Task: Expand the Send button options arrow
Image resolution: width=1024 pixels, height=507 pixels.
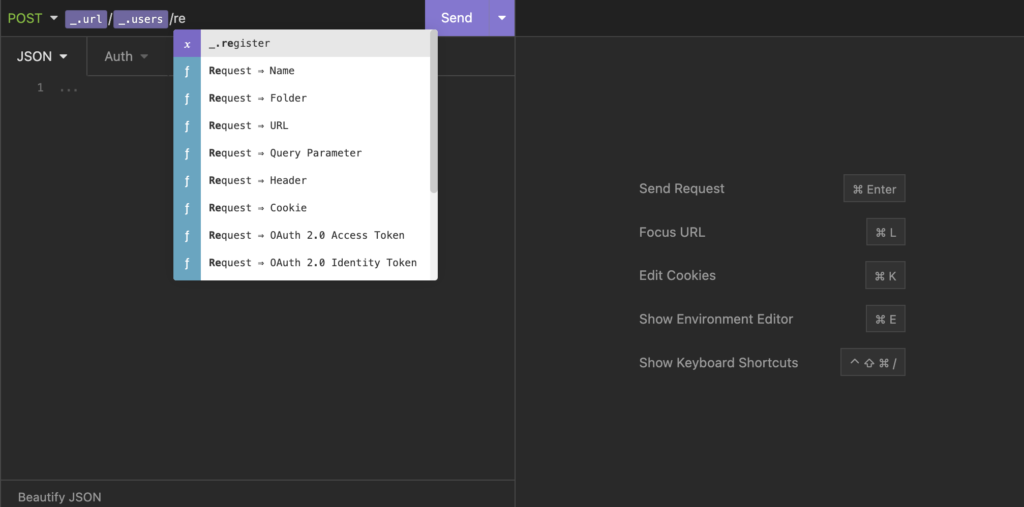Action: (502, 18)
